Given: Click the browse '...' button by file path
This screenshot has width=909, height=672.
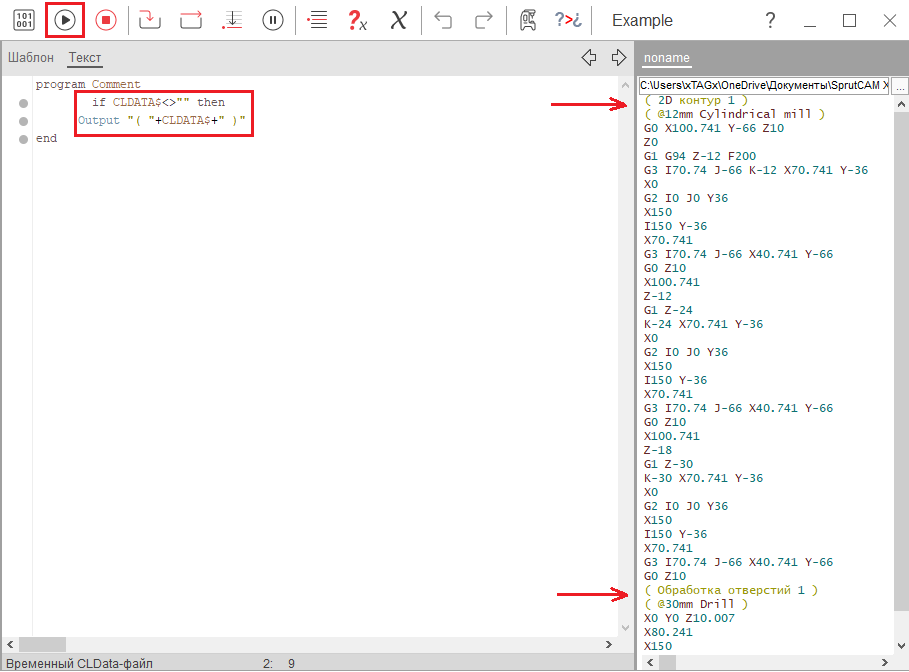Looking at the screenshot, I should (899, 86).
